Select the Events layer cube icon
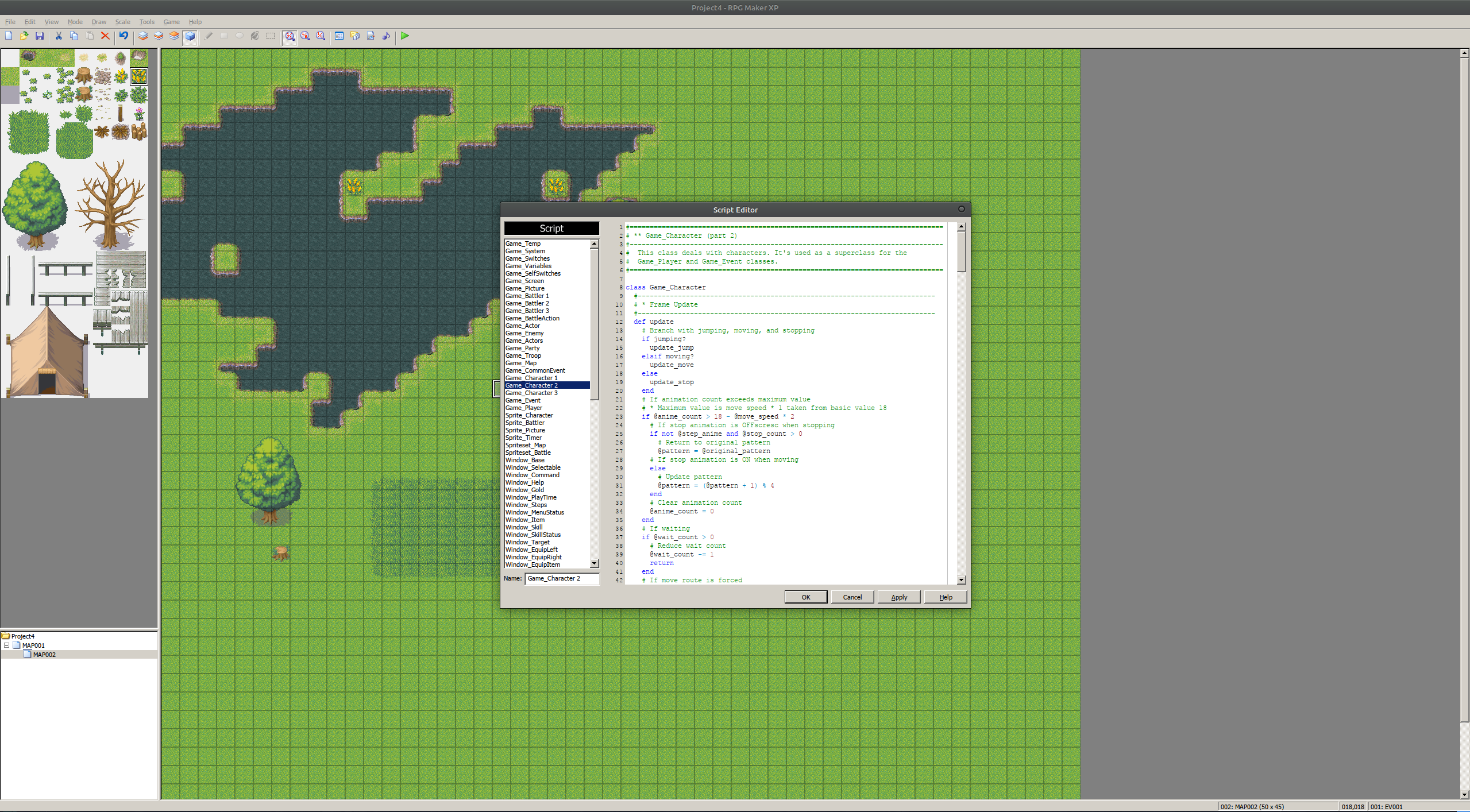This screenshot has height=812, width=1470. 190,36
